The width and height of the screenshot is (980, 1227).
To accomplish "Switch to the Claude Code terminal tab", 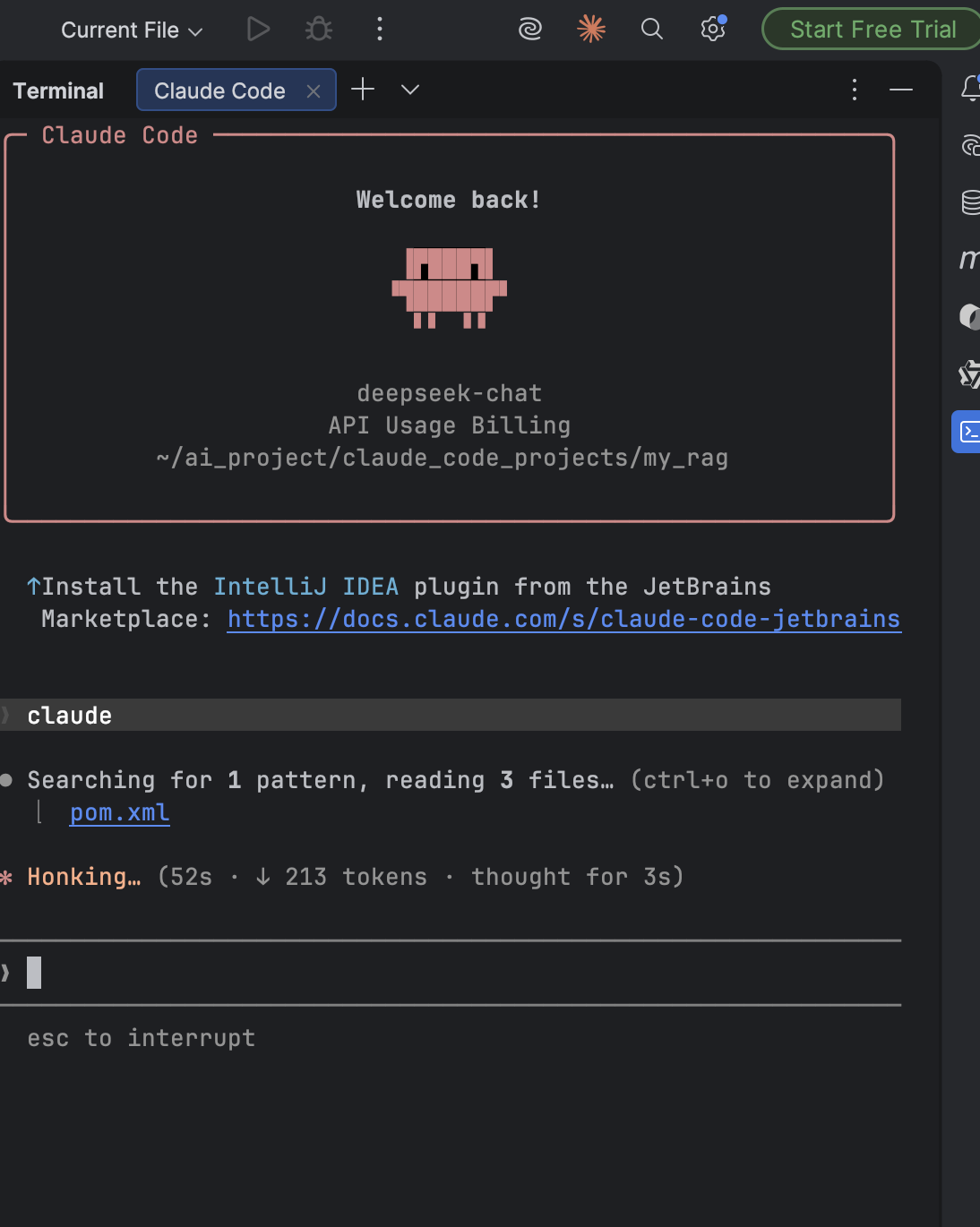I will pos(219,90).
